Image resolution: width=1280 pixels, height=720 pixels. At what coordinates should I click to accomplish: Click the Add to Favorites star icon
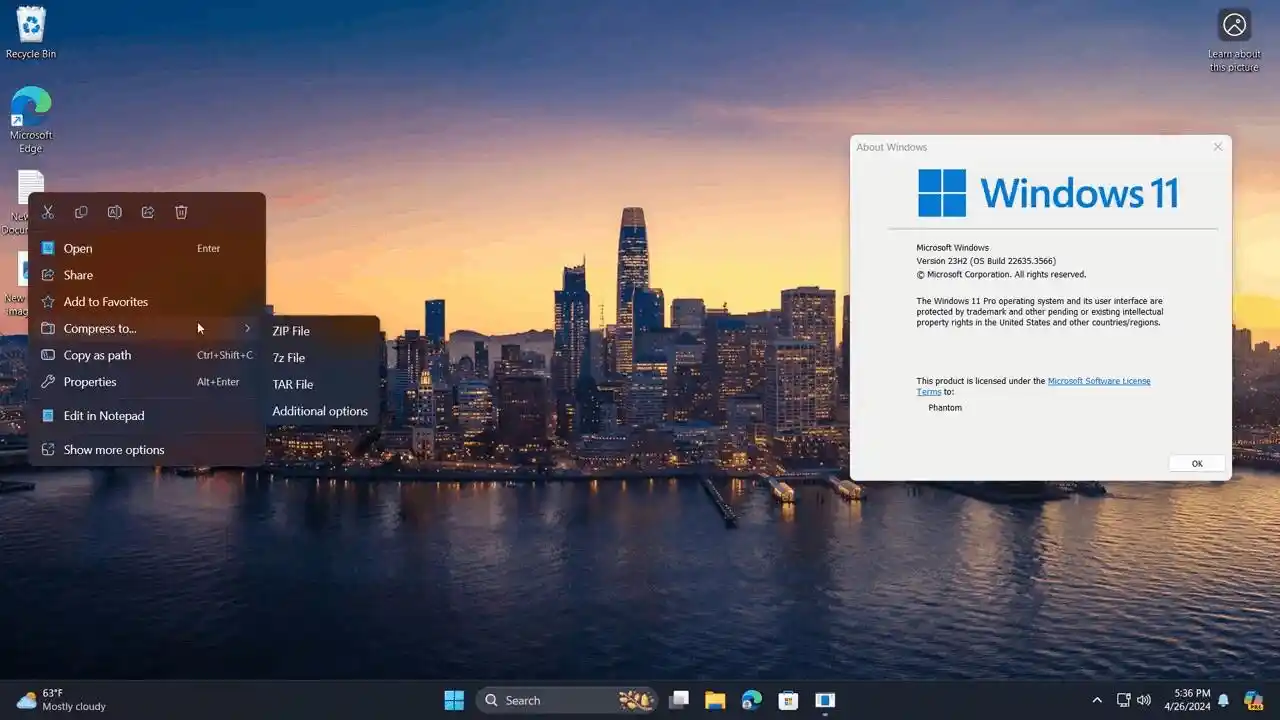(x=47, y=302)
